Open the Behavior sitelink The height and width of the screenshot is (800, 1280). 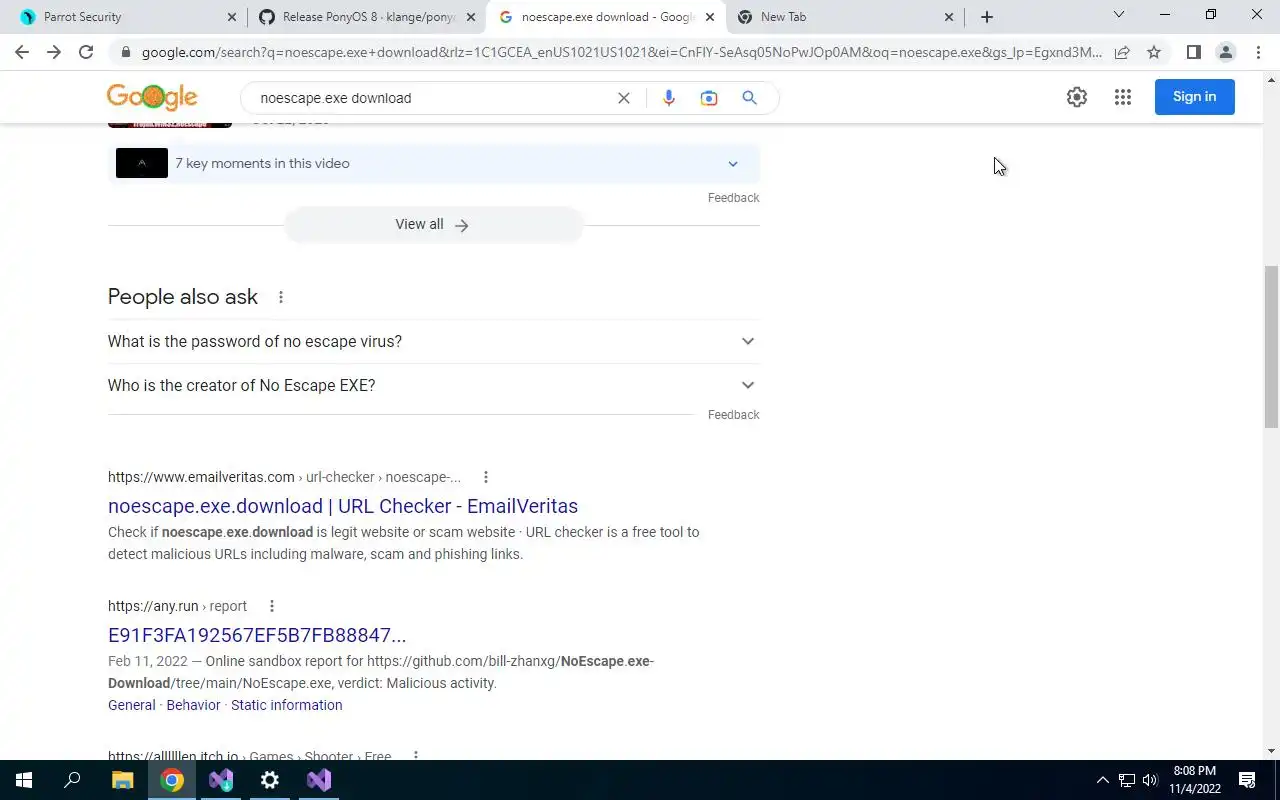tap(193, 705)
